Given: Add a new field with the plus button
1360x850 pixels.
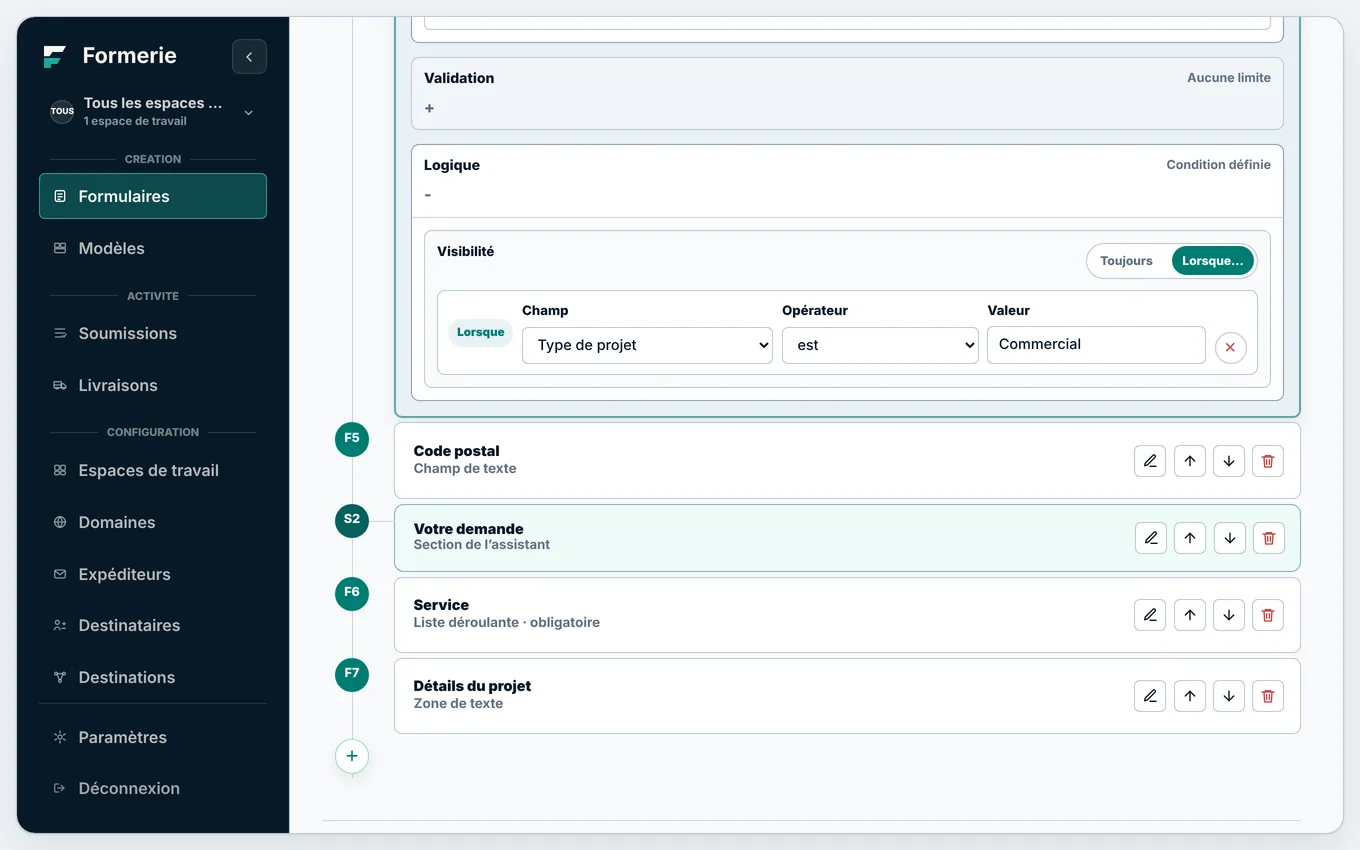Looking at the screenshot, I should (x=352, y=756).
